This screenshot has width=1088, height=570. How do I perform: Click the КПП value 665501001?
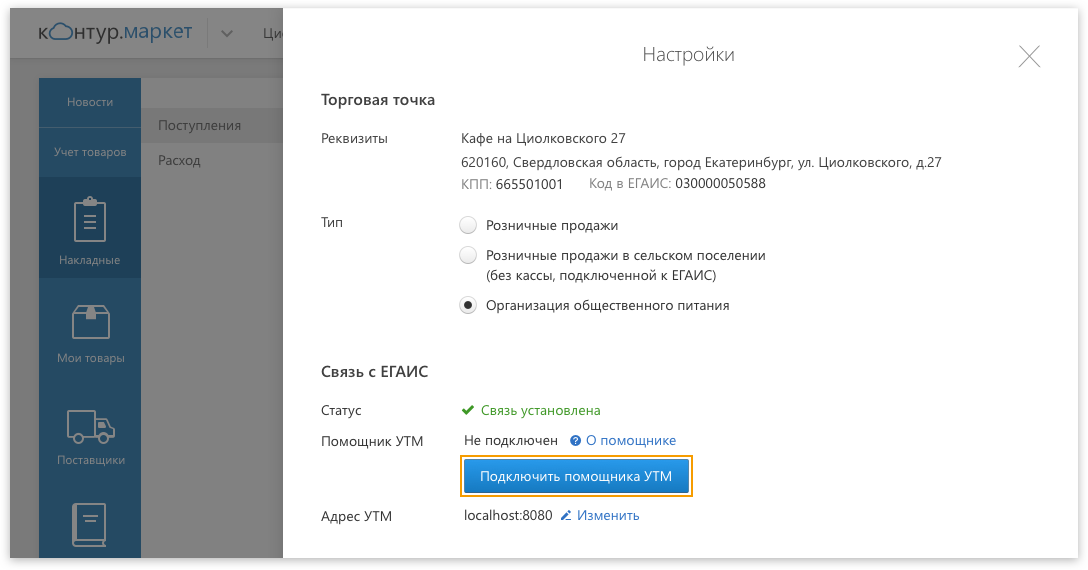tap(529, 184)
